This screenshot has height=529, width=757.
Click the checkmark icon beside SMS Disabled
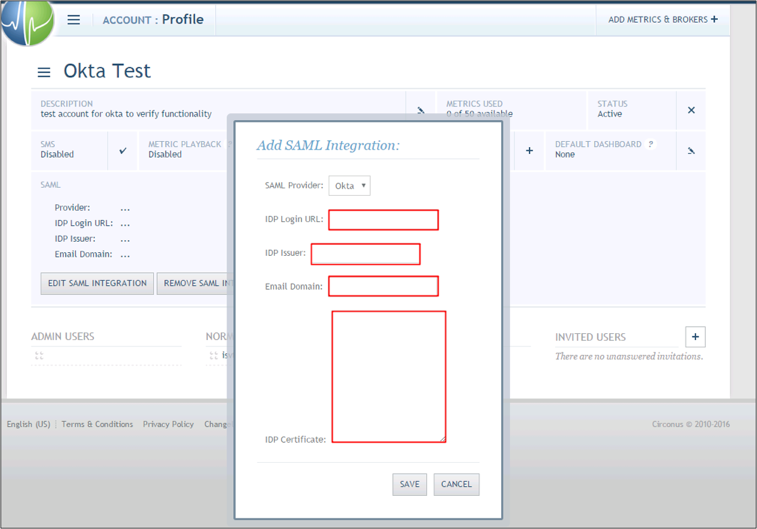123,151
